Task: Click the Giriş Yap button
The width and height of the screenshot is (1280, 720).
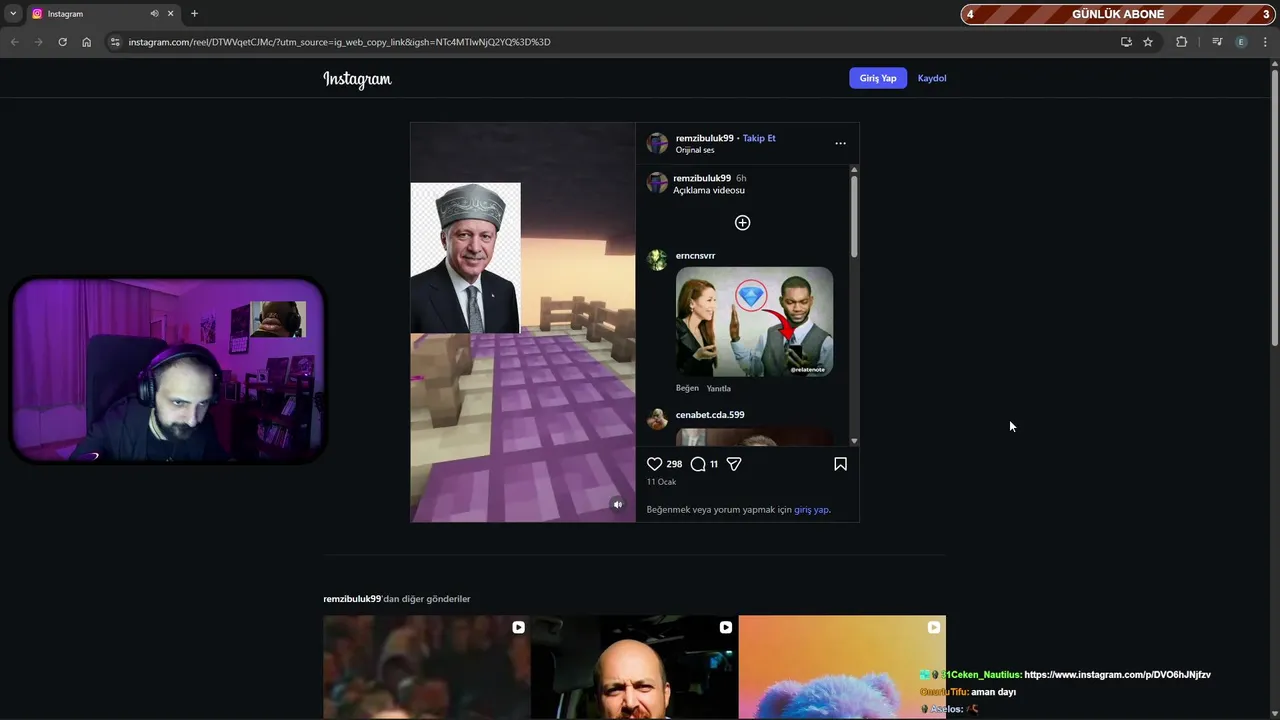Action: [878, 78]
